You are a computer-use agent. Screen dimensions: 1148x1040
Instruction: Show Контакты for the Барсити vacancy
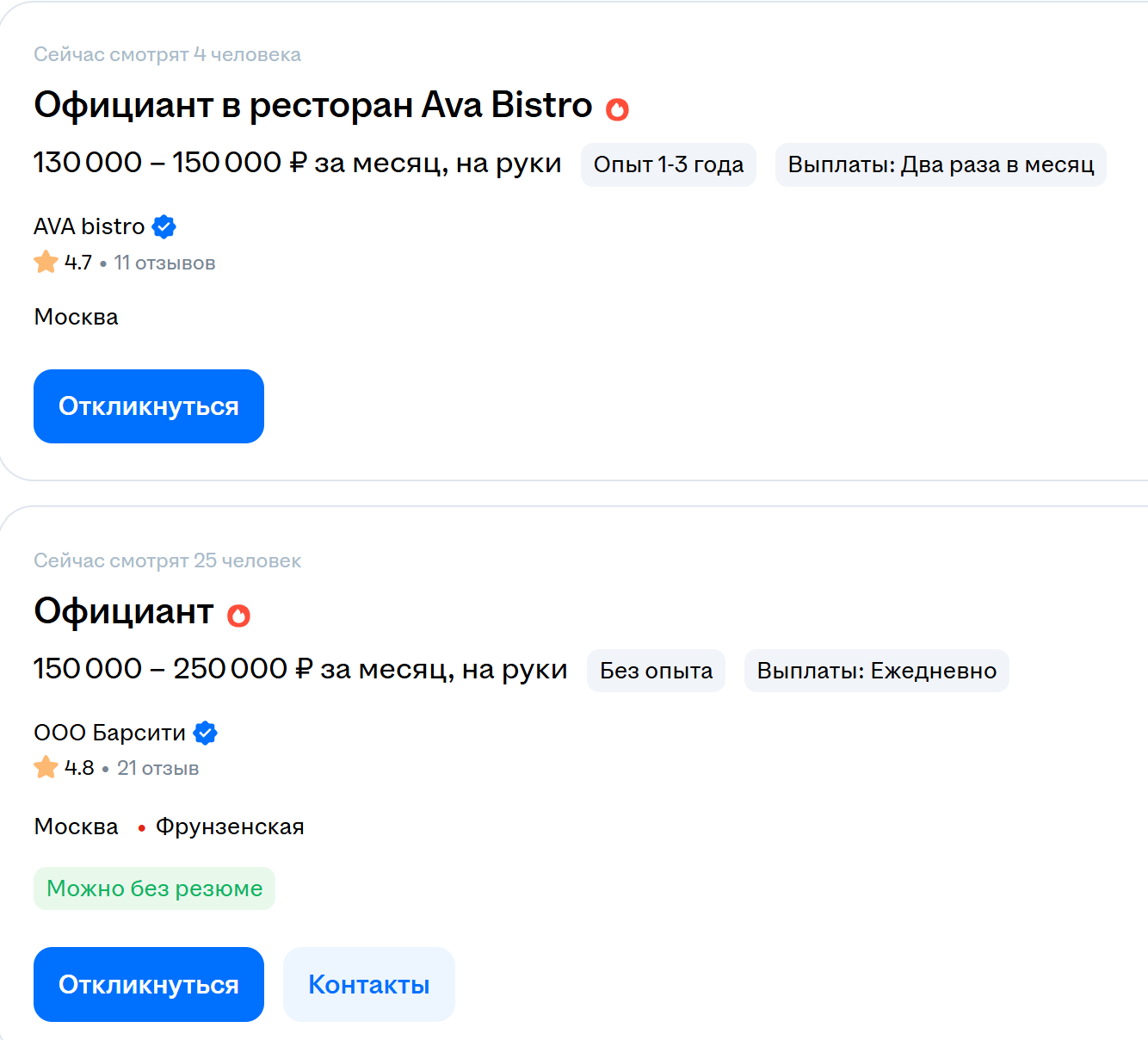(369, 984)
